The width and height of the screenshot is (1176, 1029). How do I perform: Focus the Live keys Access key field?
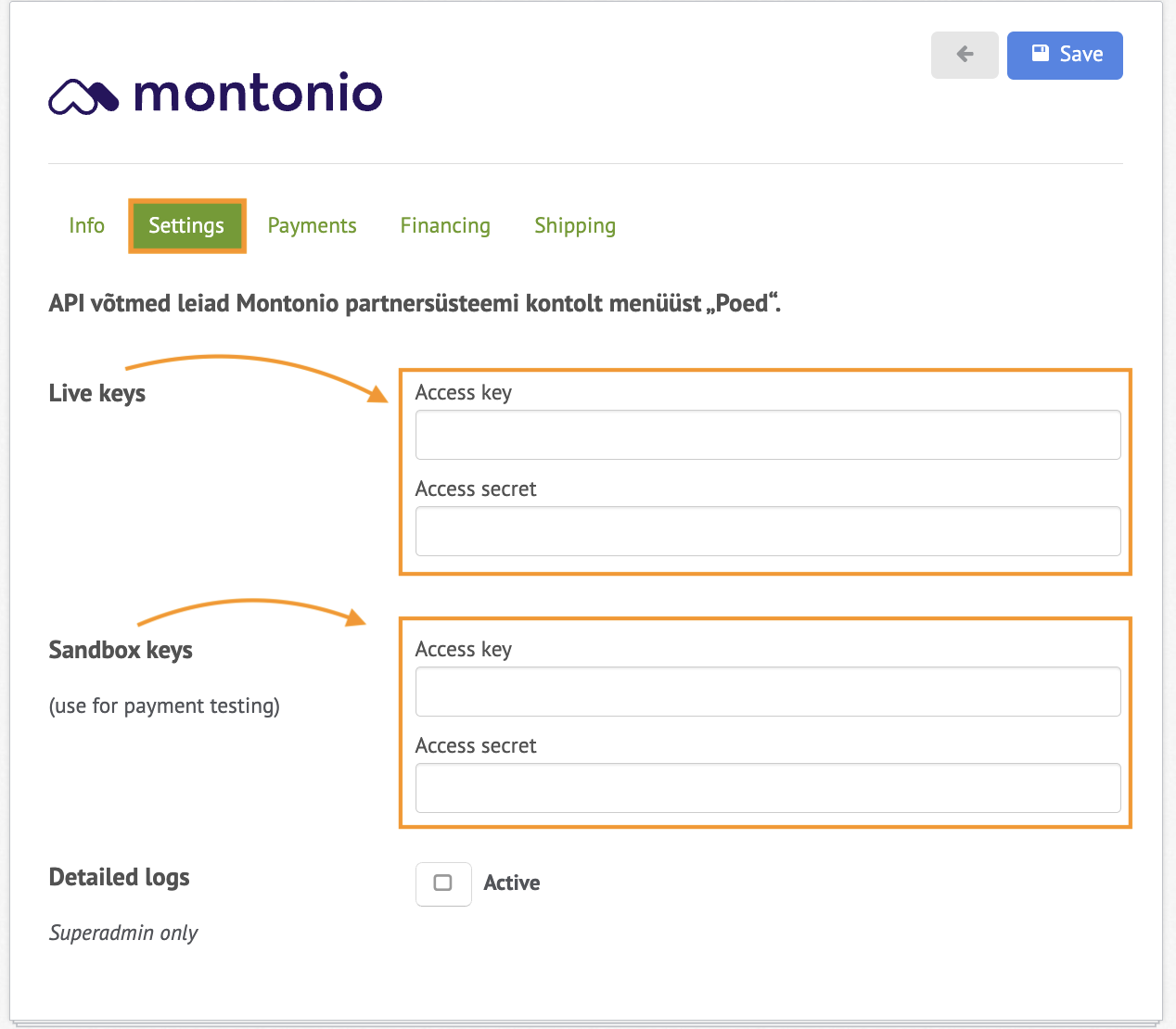pos(768,435)
